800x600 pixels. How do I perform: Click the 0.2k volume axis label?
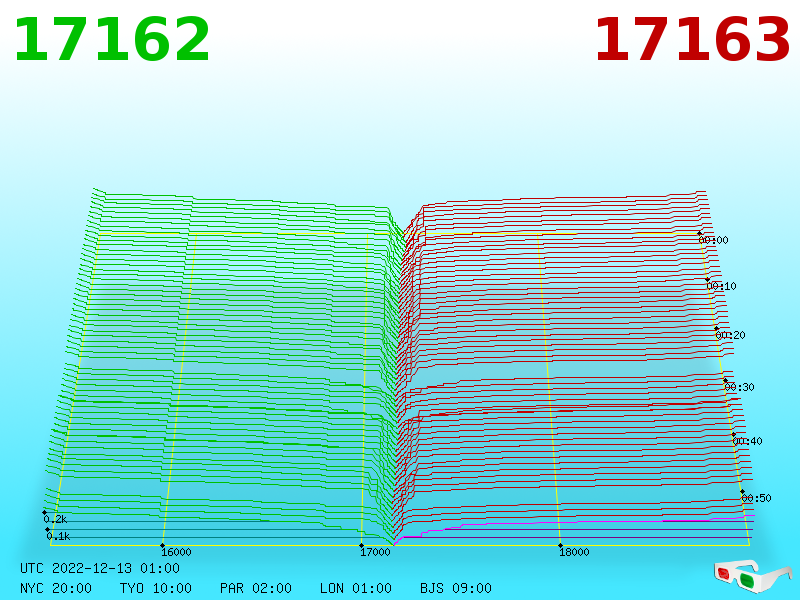coord(55,519)
